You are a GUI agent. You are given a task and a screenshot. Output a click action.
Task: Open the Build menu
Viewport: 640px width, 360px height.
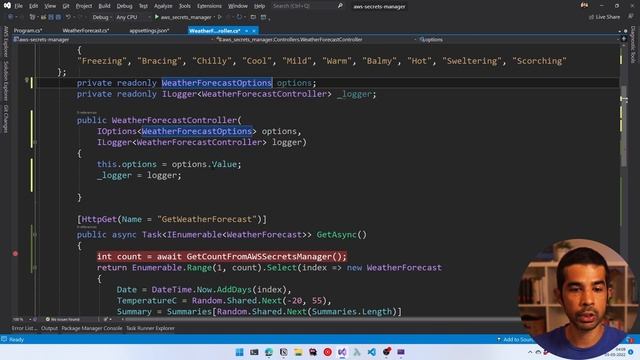[104, 6]
